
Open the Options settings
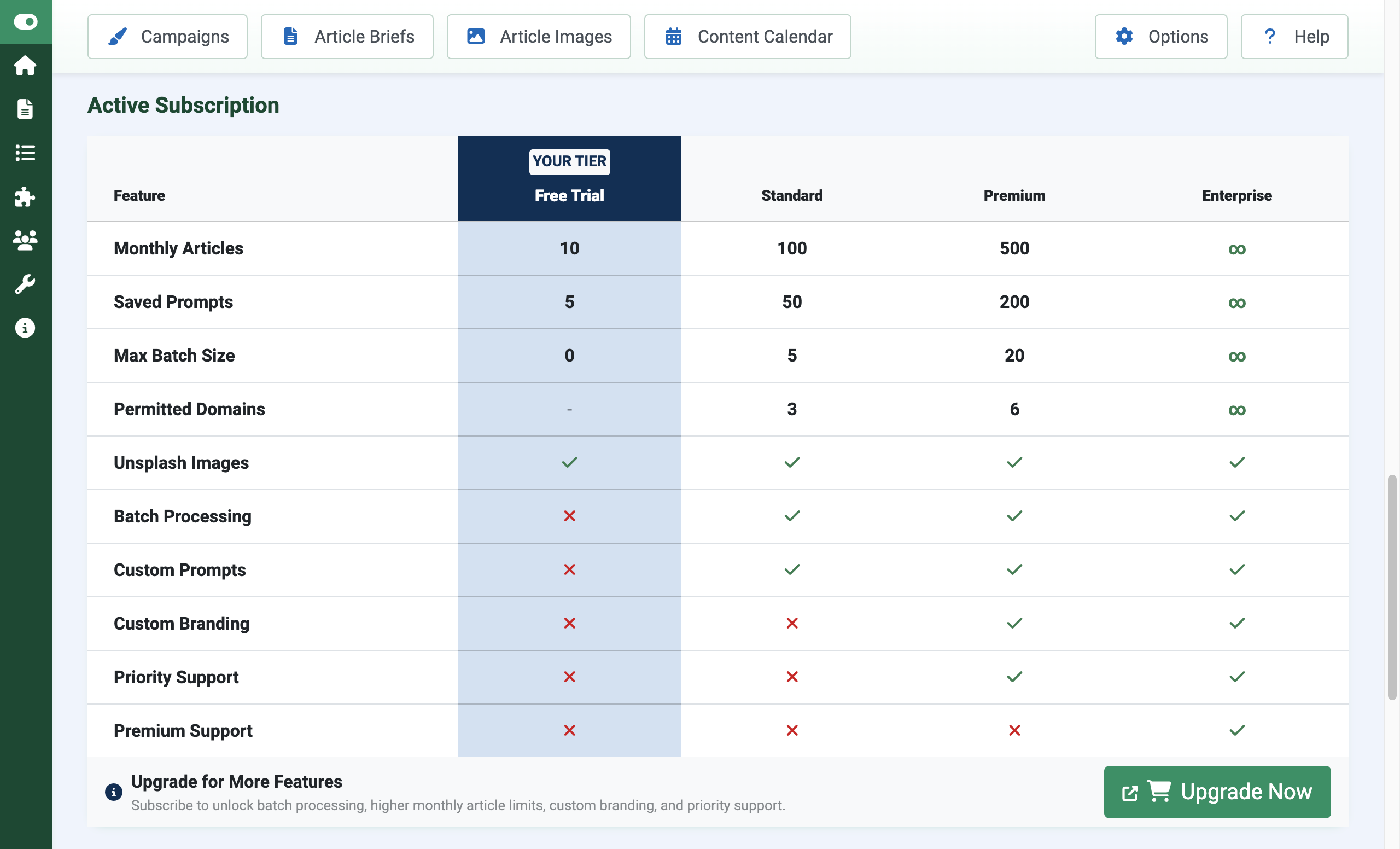click(x=1161, y=36)
